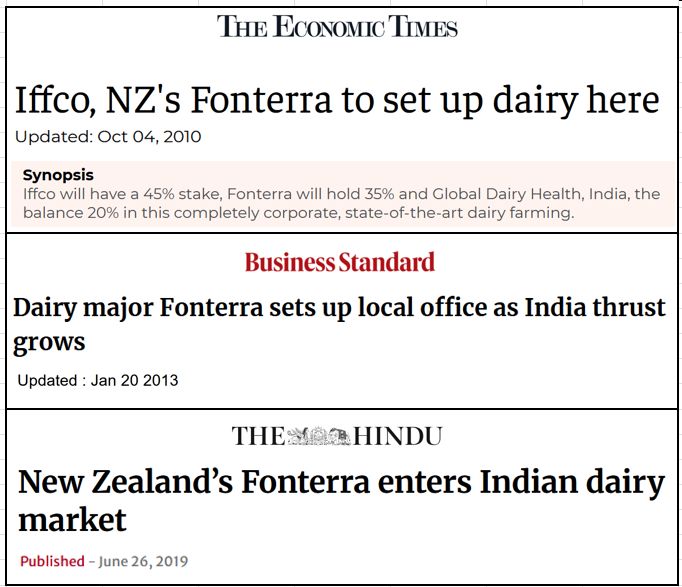Click the word 'grows' in second headline
This screenshot has height=587, width=682.
pos(49,342)
